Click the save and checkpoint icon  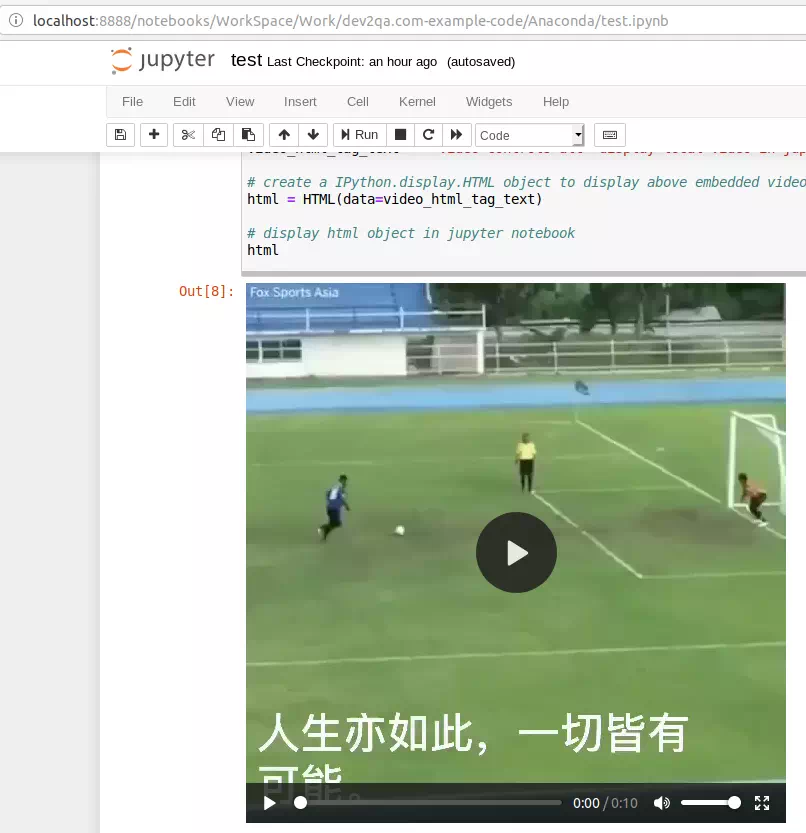click(121, 135)
